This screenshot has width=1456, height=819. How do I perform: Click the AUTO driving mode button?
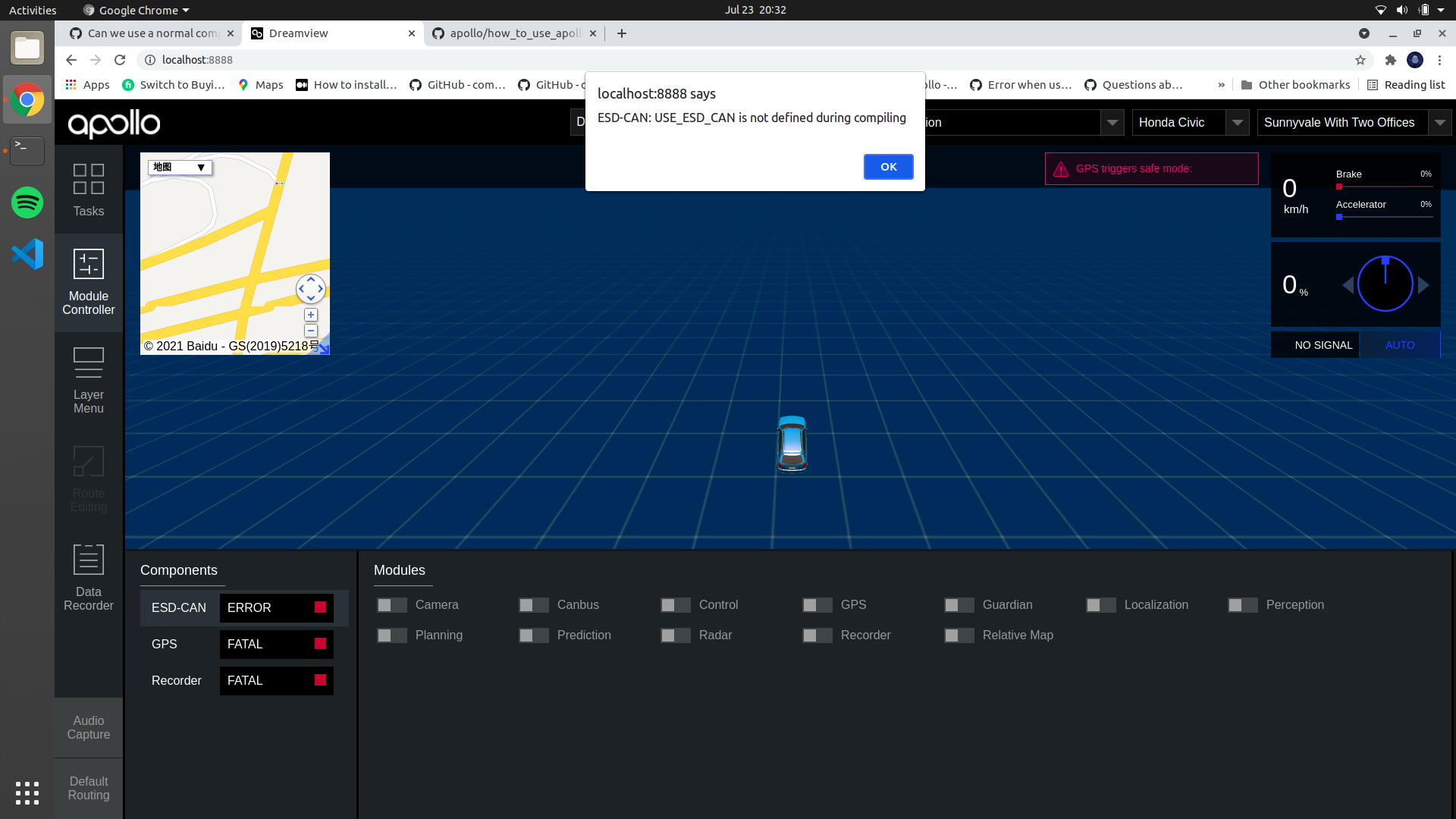pos(1400,345)
